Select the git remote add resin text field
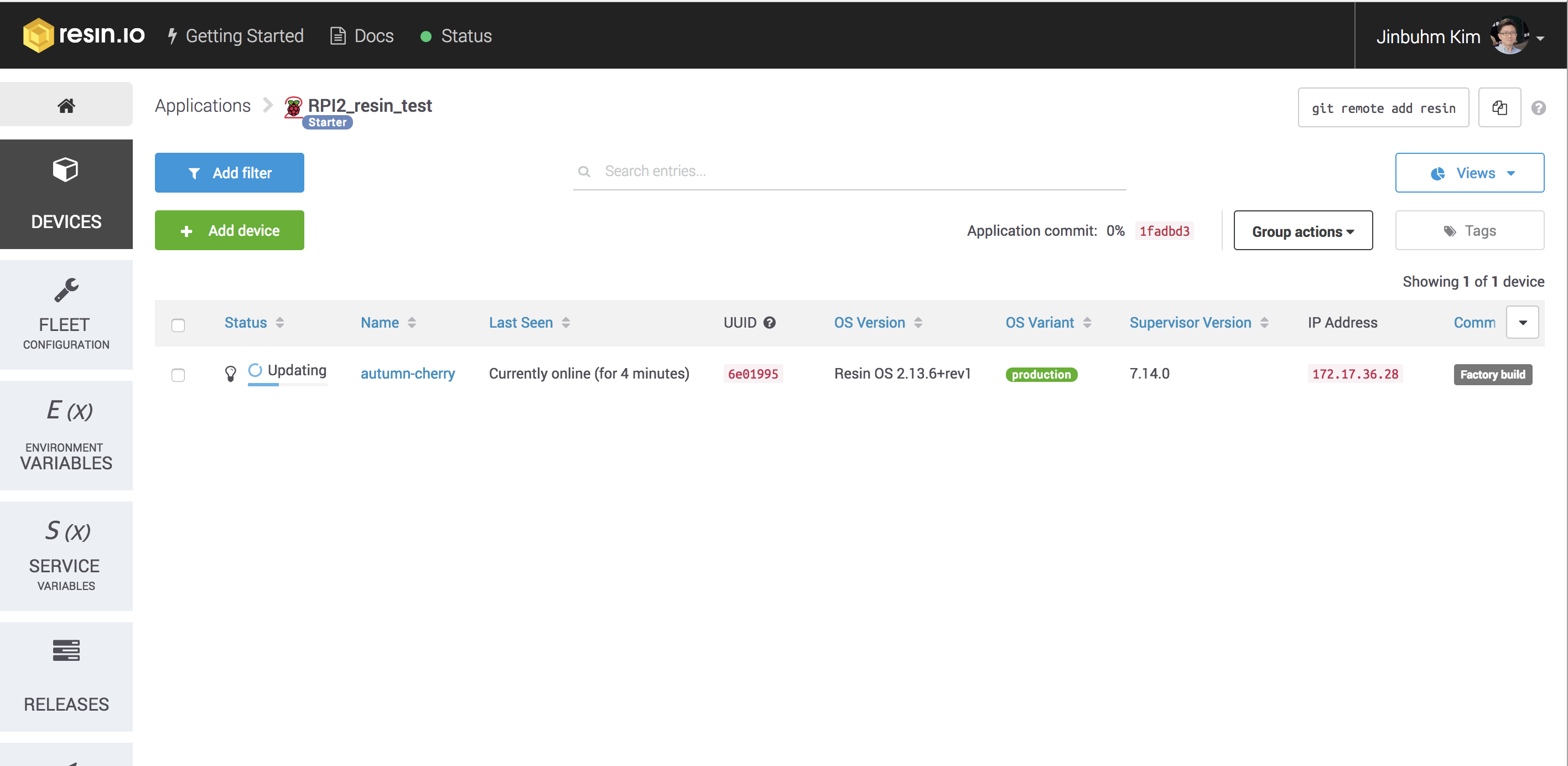Screen dimensions: 1568x766 [x=1383, y=108]
